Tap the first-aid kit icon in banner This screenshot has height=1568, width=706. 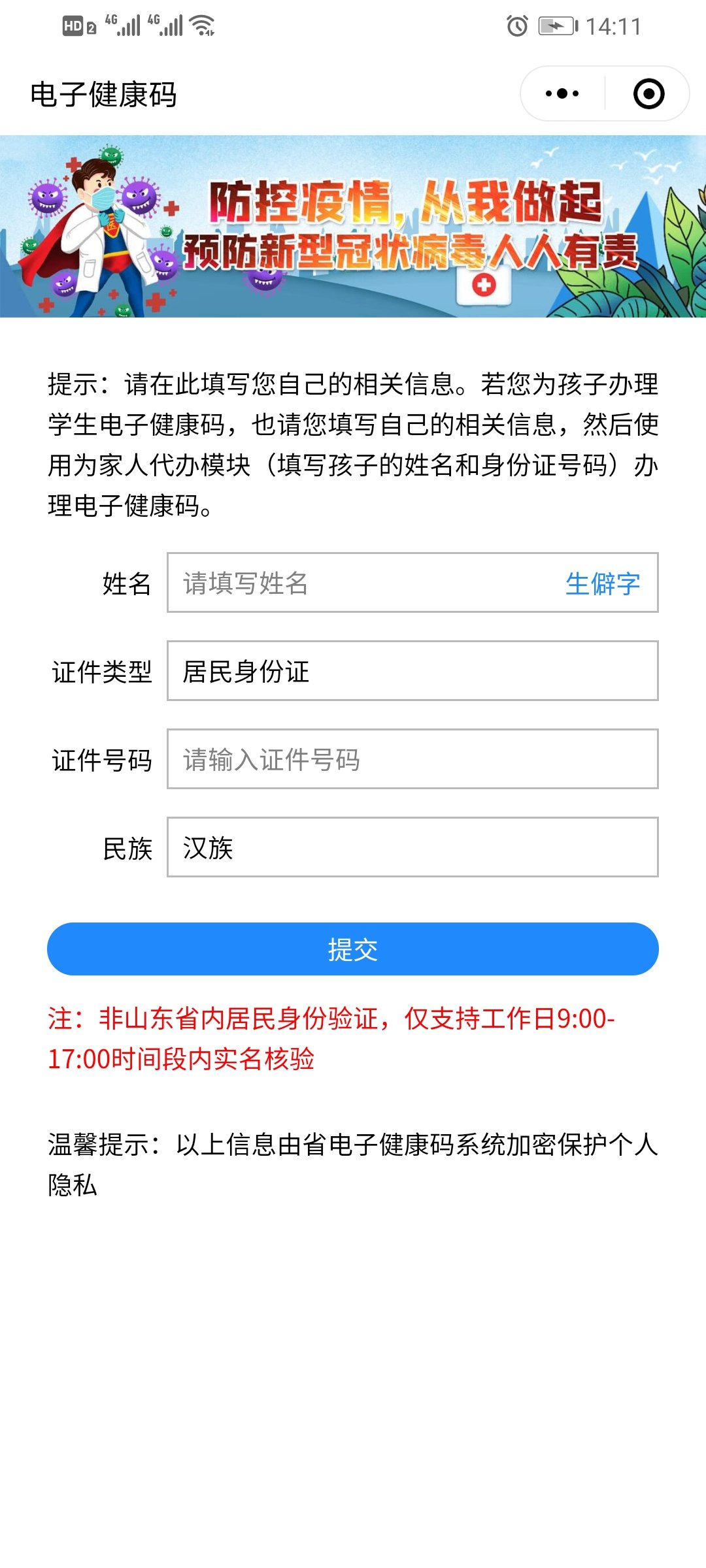pyautogui.click(x=484, y=286)
